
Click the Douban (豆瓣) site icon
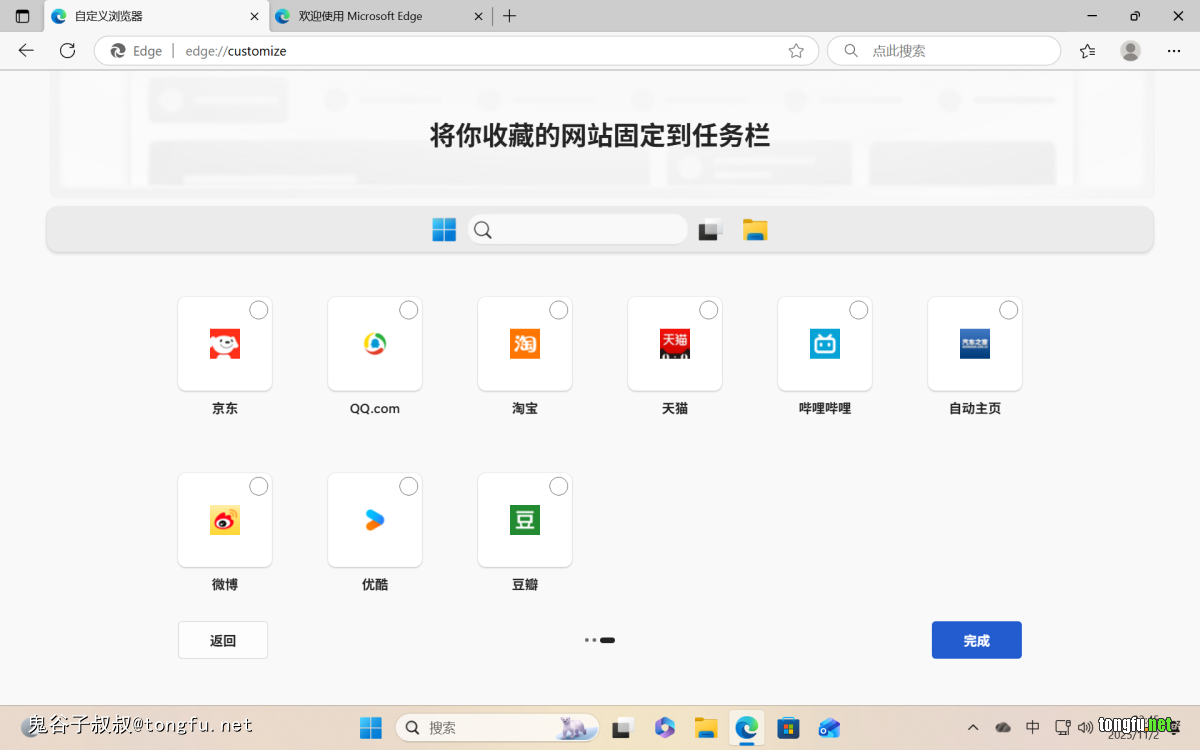[x=525, y=520]
